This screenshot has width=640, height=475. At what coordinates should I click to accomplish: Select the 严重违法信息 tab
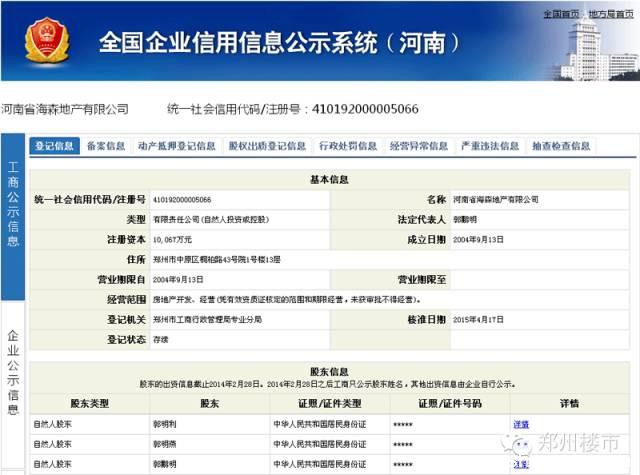pyautogui.click(x=490, y=146)
